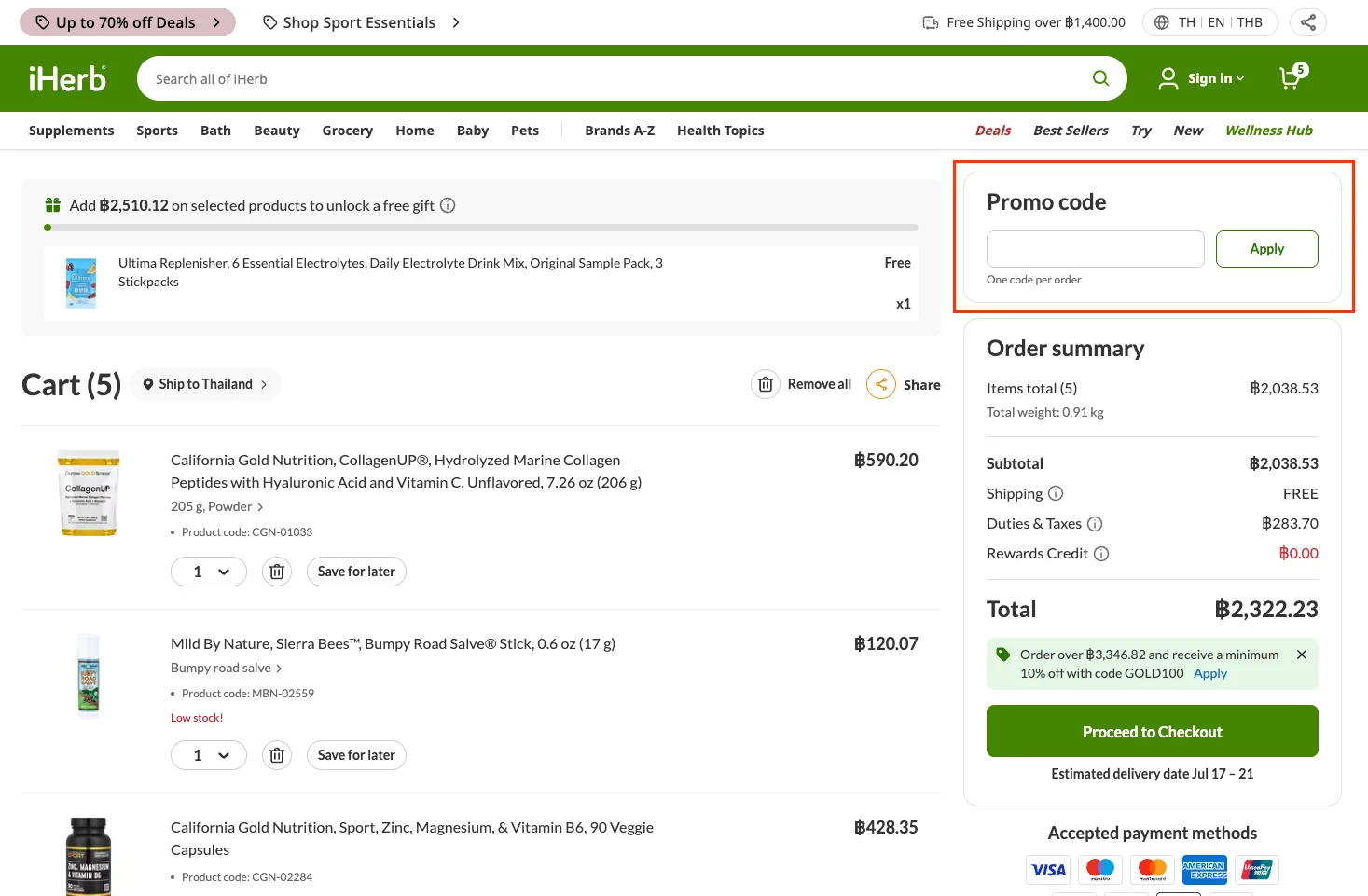Image resolution: width=1368 pixels, height=896 pixels.
Task: Click the Remove all trash icon
Action: (766, 384)
